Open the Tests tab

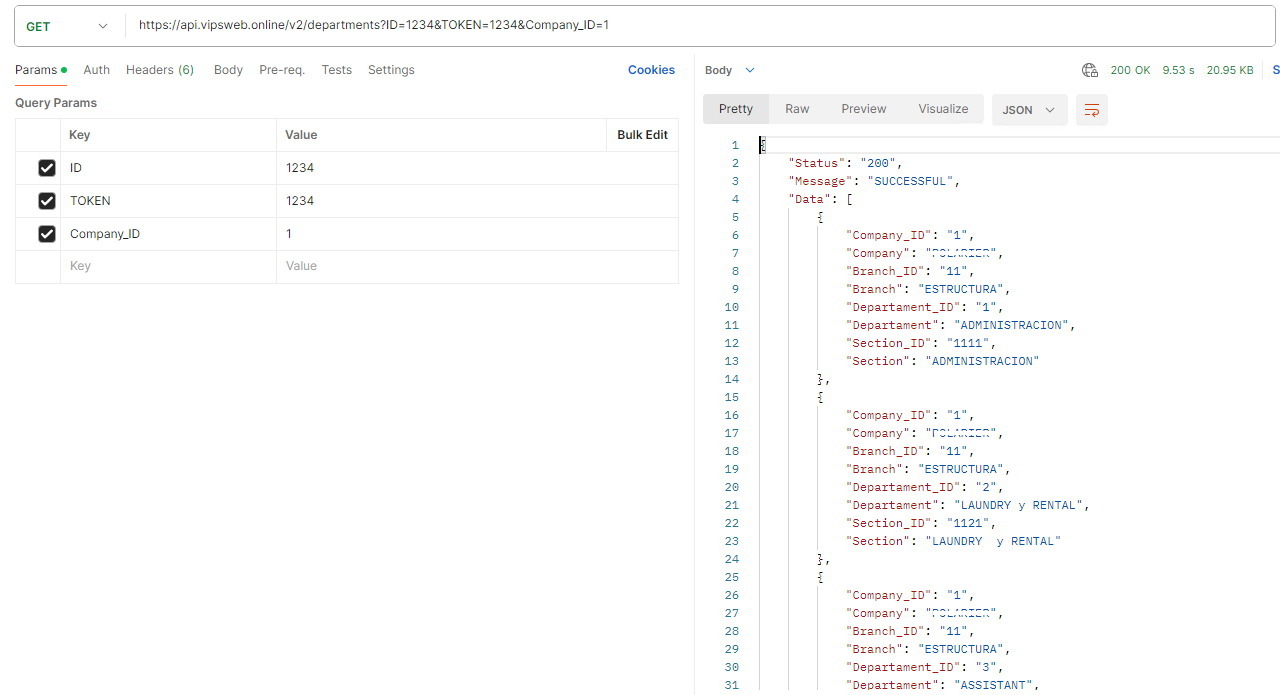pos(336,70)
